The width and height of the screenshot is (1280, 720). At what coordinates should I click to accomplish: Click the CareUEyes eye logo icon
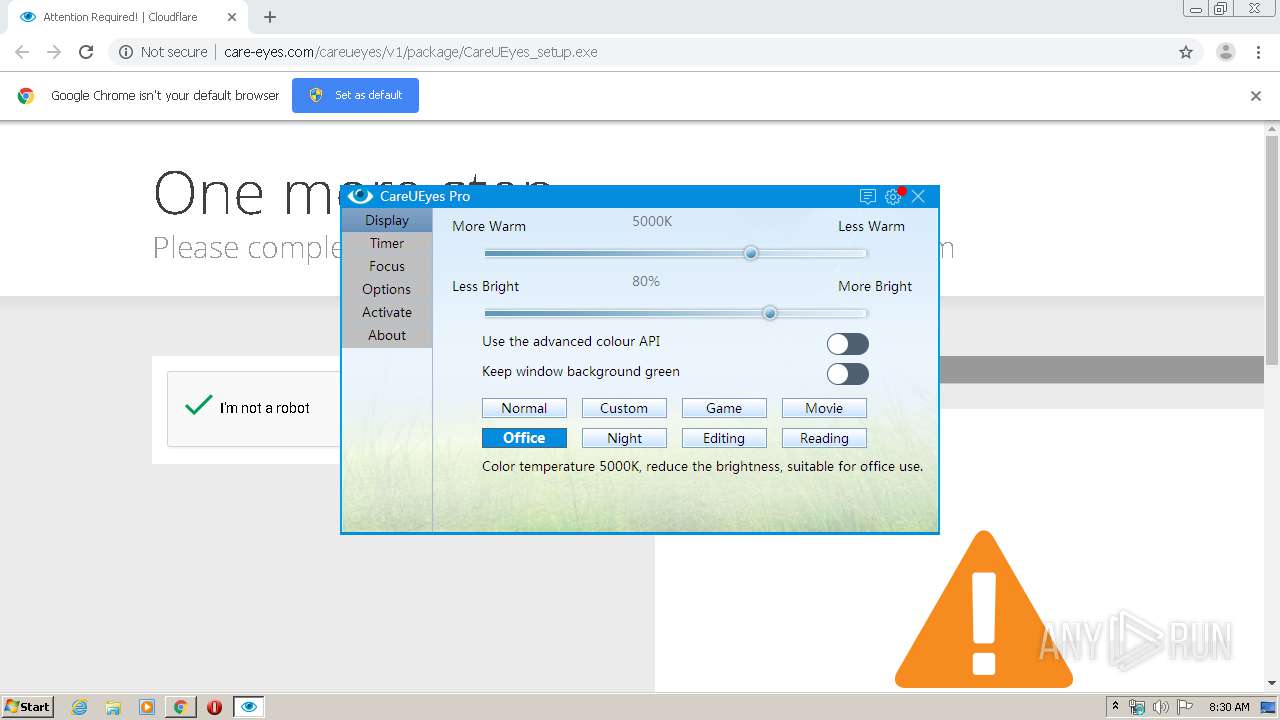(x=360, y=196)
